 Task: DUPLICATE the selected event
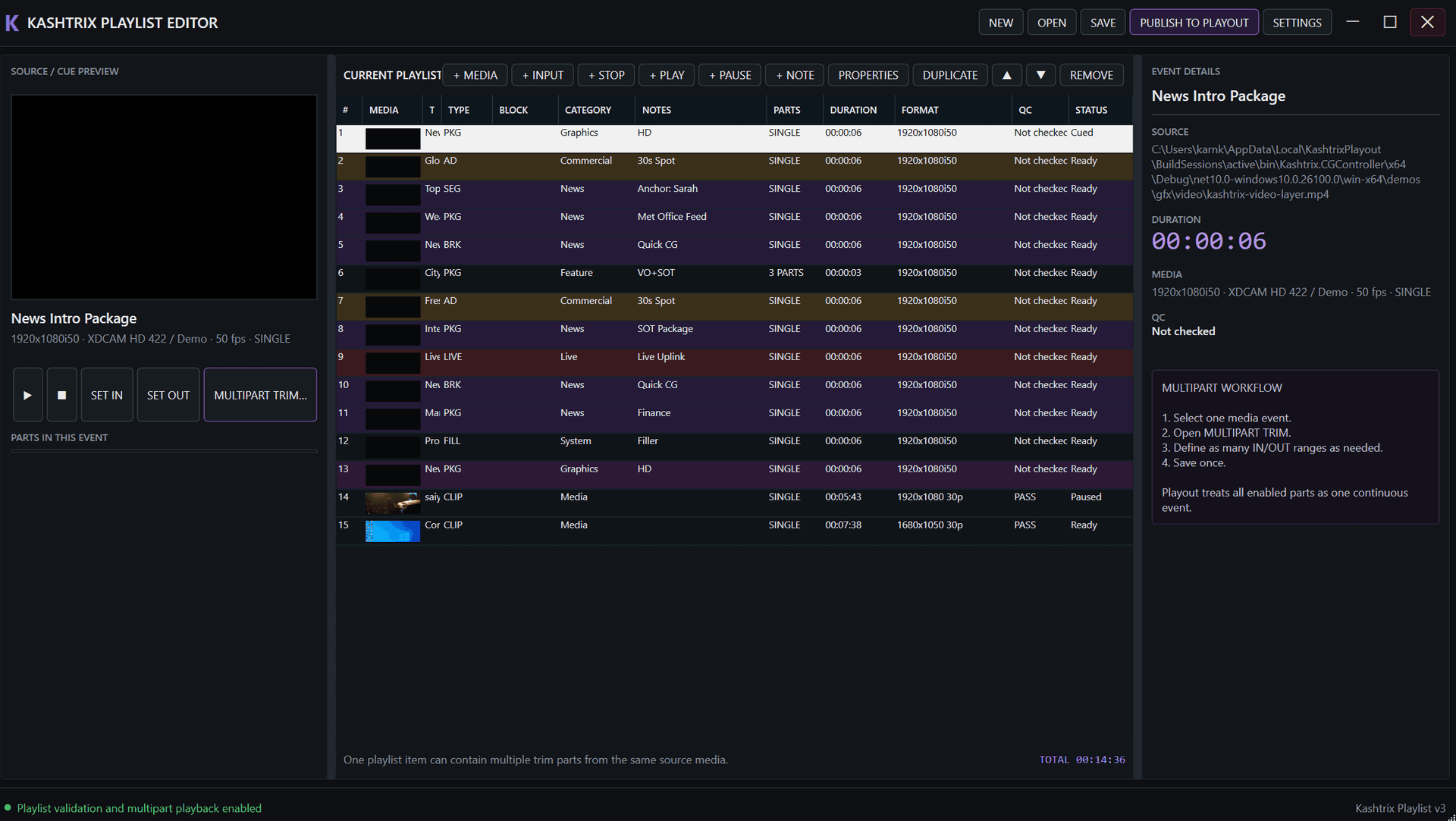(x=949, y=75)
